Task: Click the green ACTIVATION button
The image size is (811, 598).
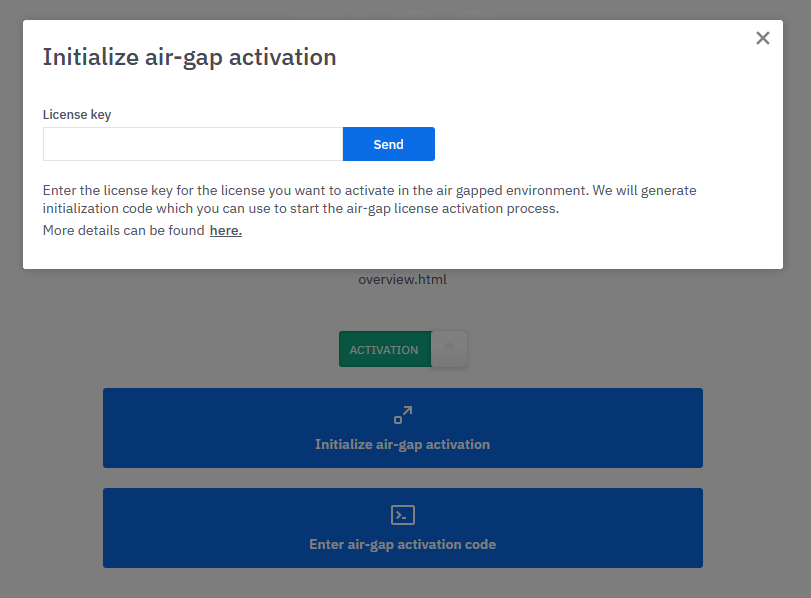Action: tap(385, 348)
